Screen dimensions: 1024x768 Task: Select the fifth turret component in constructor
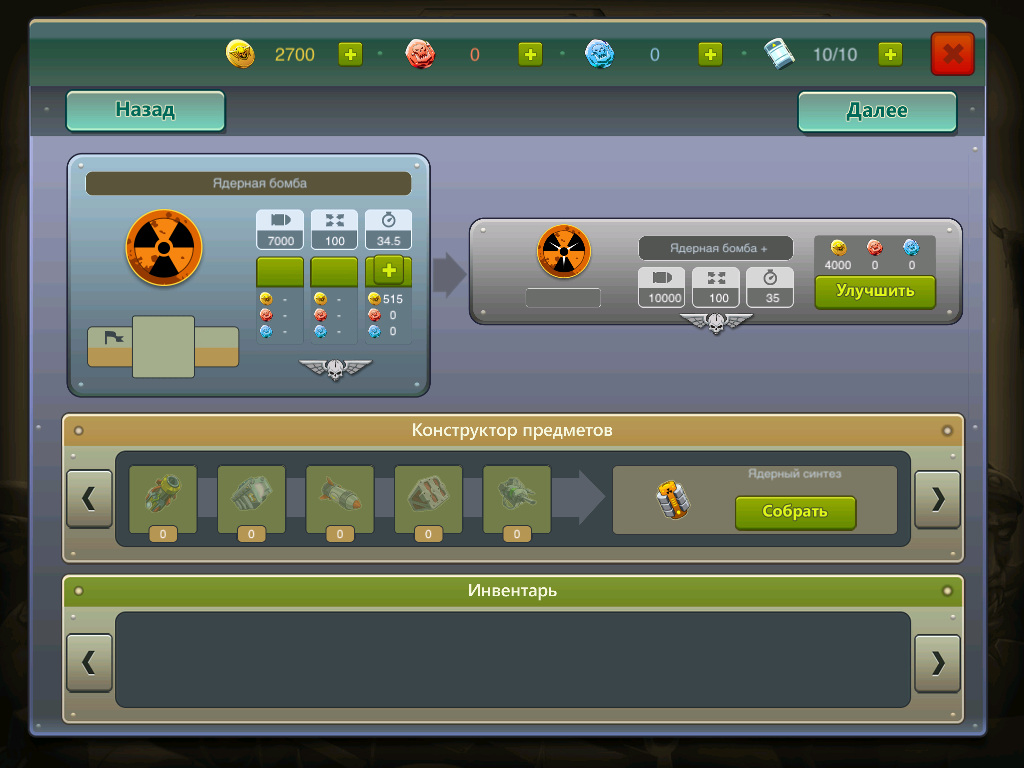click(x=517, y=499)
